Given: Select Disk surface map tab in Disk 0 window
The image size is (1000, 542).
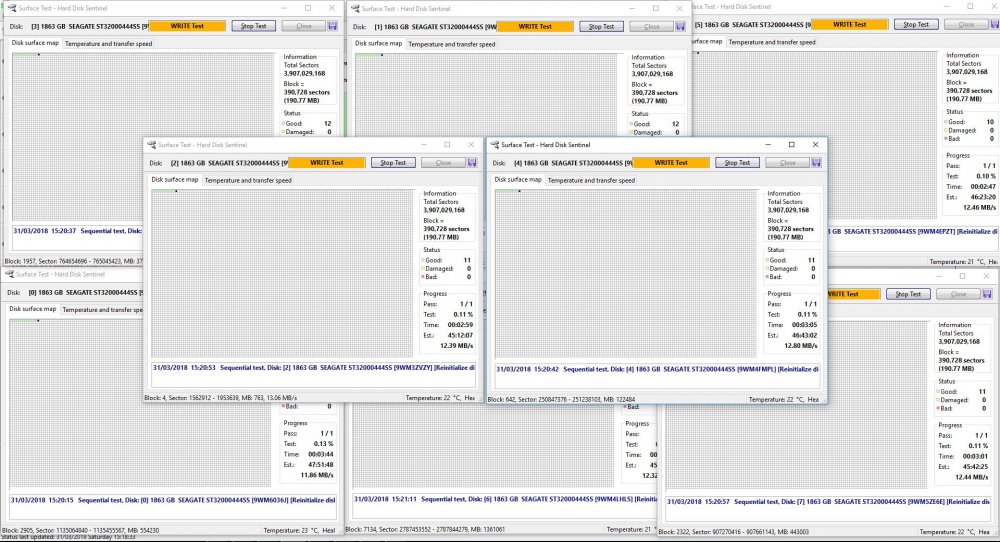Looking at the screenshot, I should coord(33,309).
